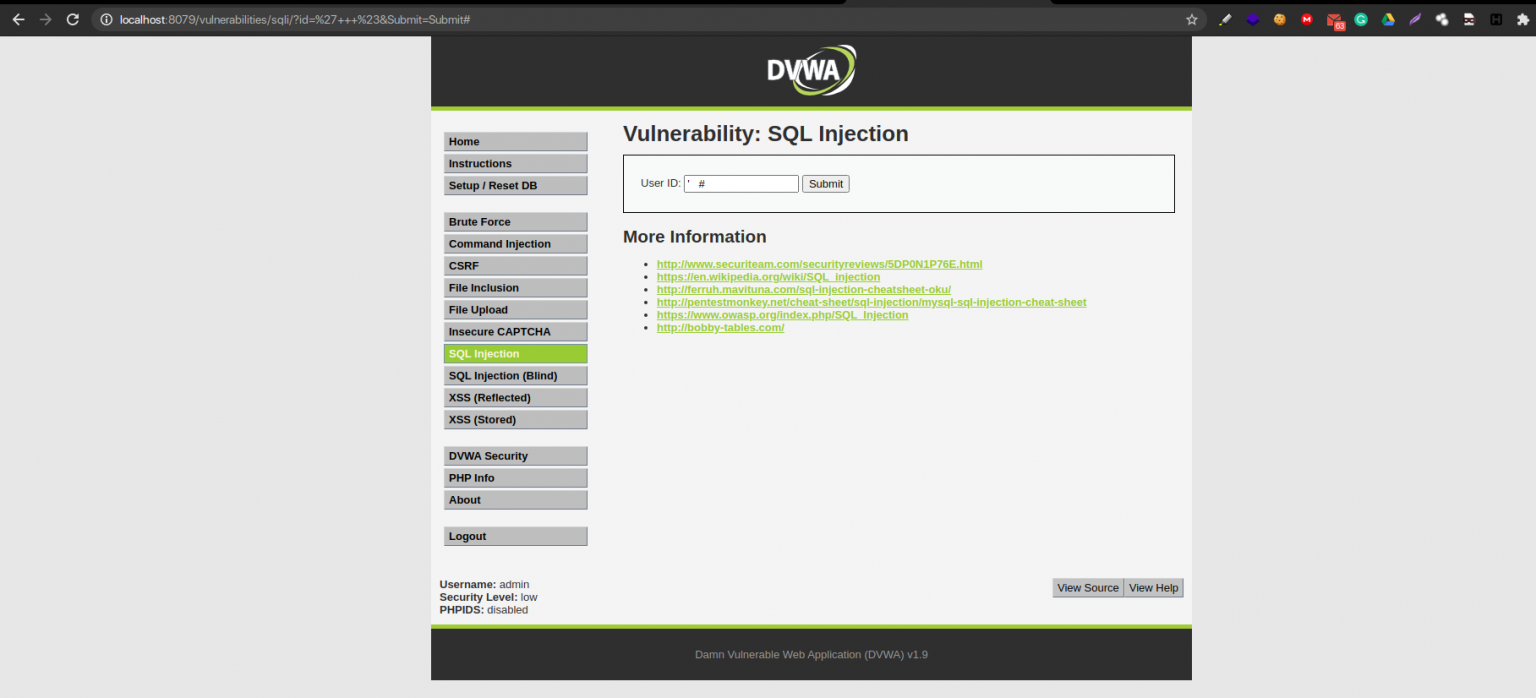
Task: Open the HackBar extension
Action: [x=1495, y=19]
